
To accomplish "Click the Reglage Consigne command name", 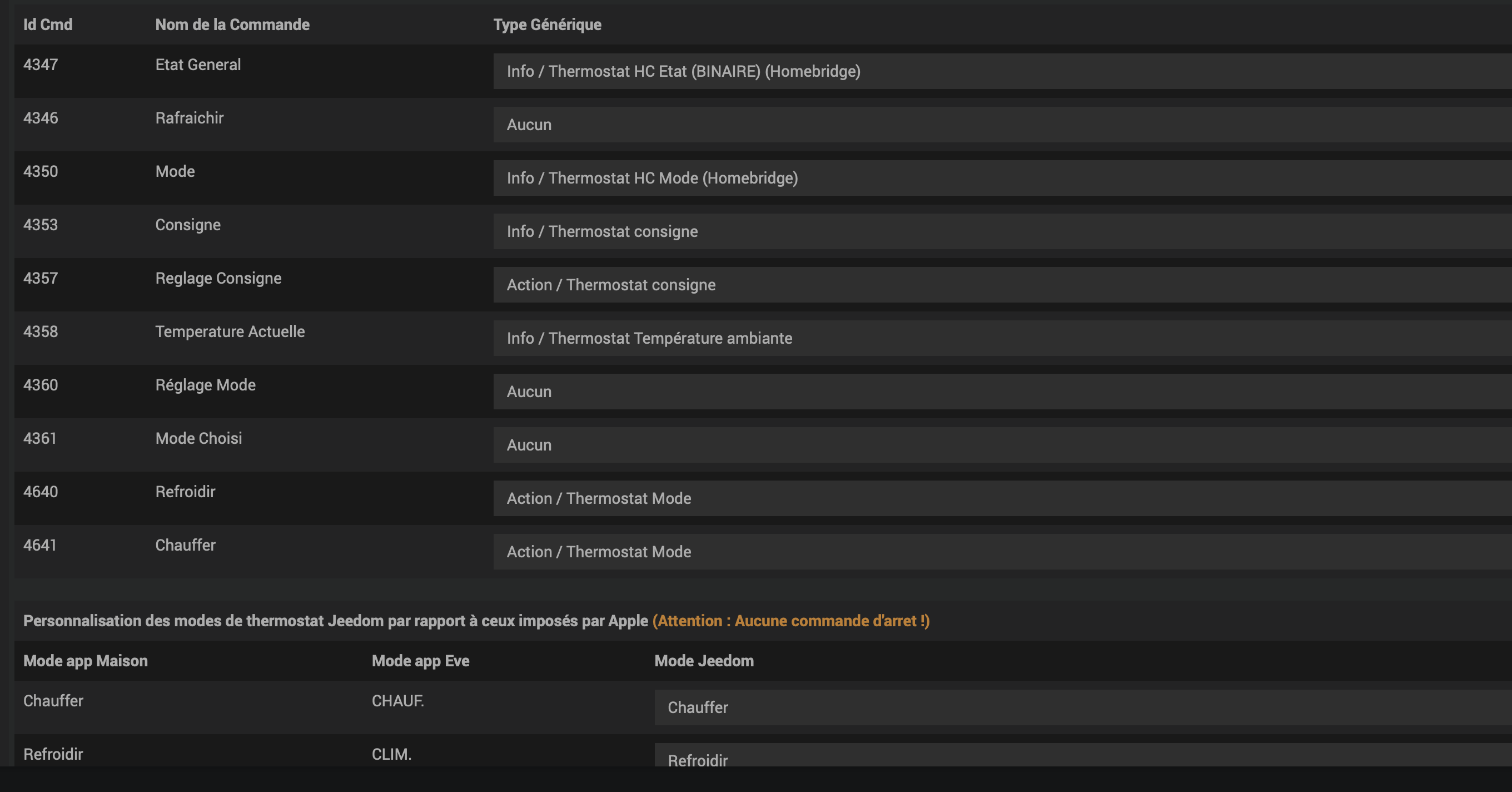I will [x=218, y=278].
